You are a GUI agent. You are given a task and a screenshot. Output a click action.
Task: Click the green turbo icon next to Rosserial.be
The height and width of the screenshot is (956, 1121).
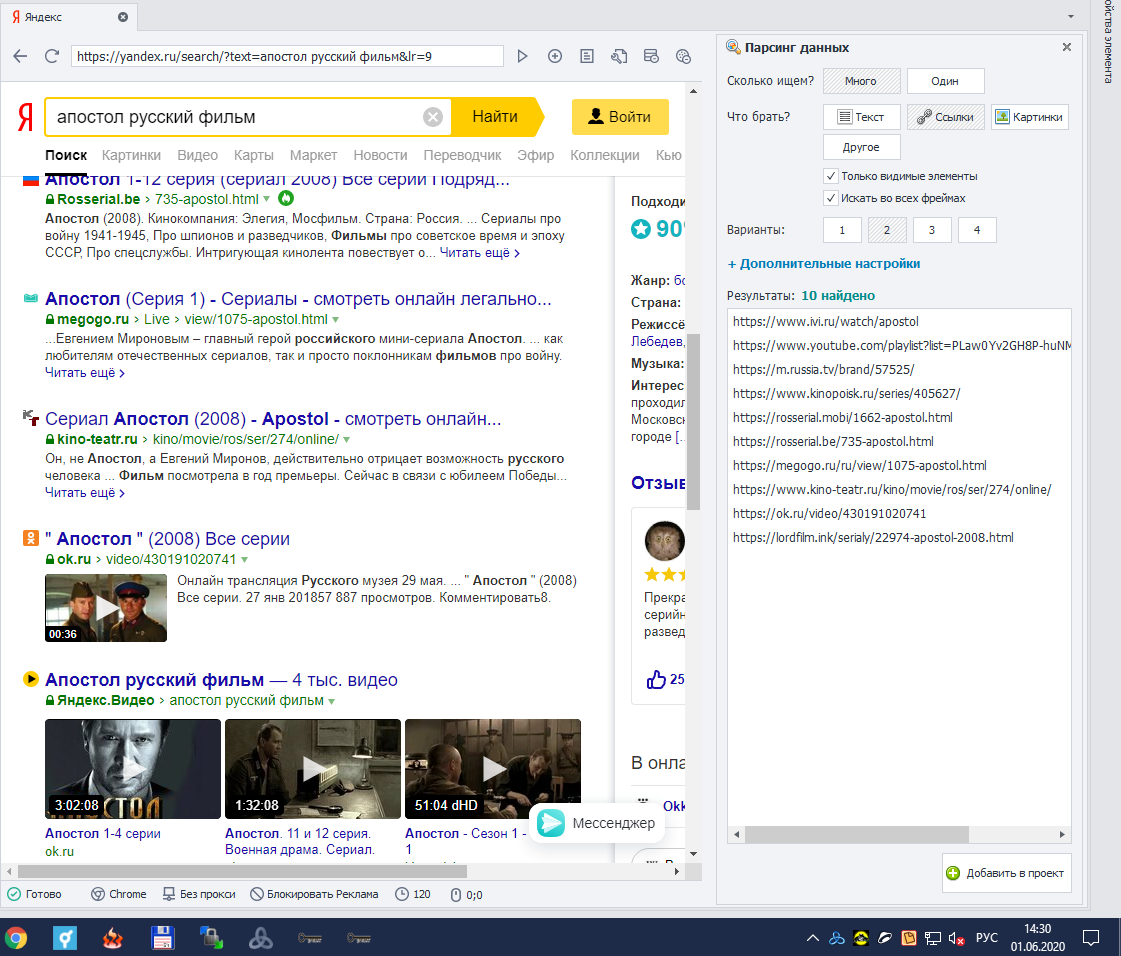pos(285,198)
